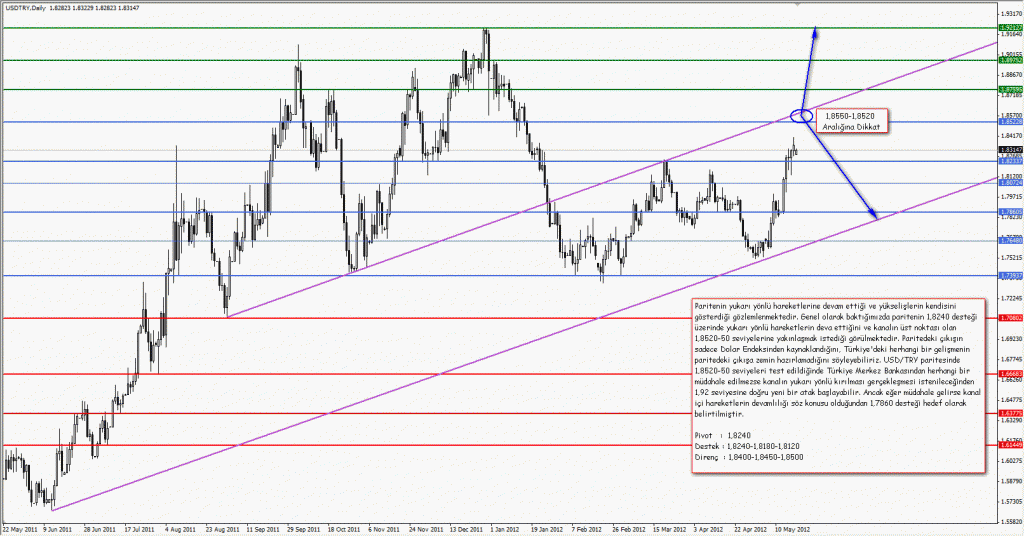The width and height of the screenshot is (1024, 536).
Task: Click the 1.90155 axis price value
Action: [x=1010, y=54]
